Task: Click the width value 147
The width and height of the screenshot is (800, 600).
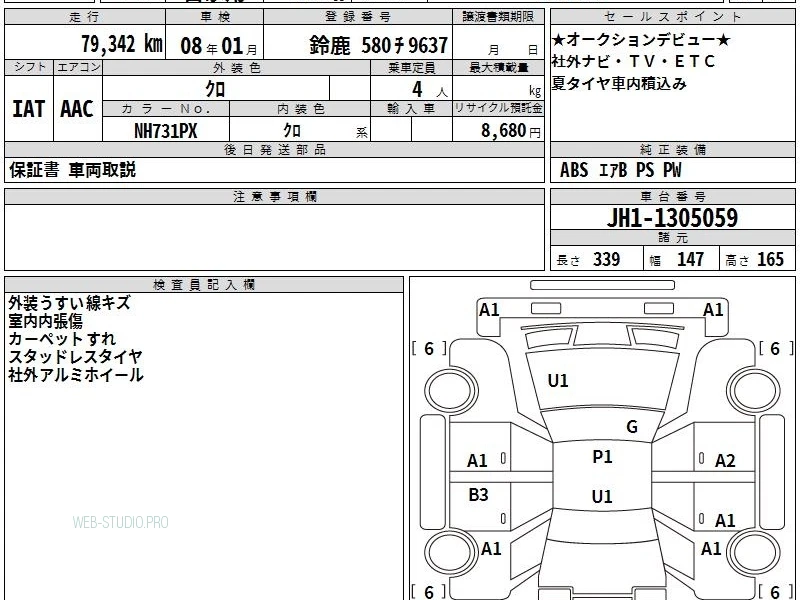Action: click(690, 259)
